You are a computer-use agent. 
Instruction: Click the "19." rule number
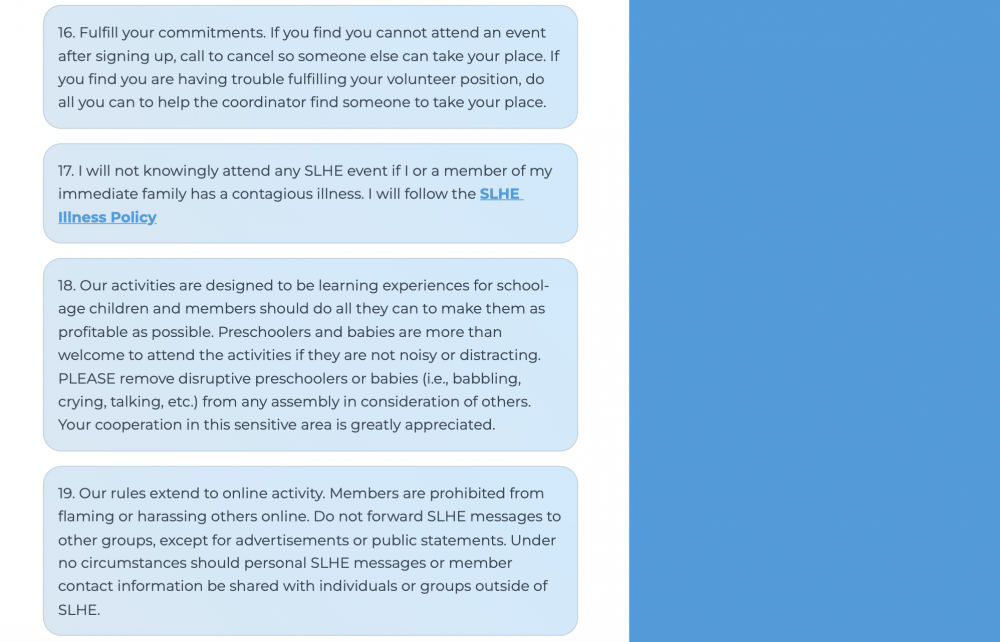point(66,493)
